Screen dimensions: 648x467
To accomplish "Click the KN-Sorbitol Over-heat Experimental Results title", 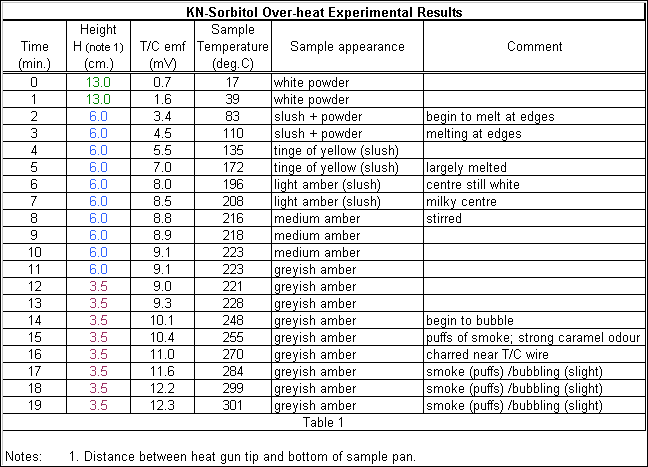I will click(324, 13).
